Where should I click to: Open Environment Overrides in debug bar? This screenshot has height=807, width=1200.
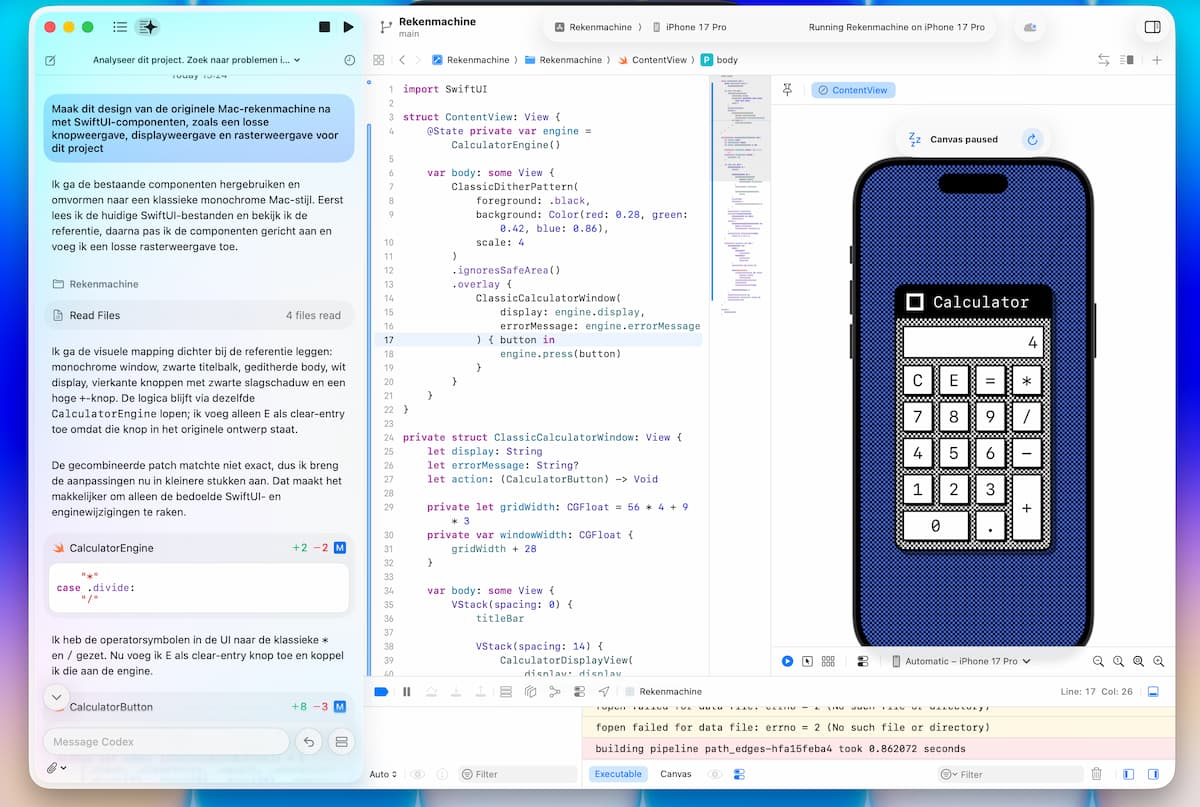tap(579, 691)
